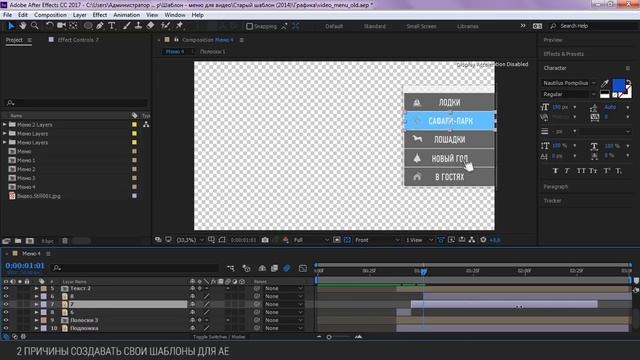This screenshot has height=360, width=640.
Task: Expand the Подложка layer properties
Action: (36, 328)
